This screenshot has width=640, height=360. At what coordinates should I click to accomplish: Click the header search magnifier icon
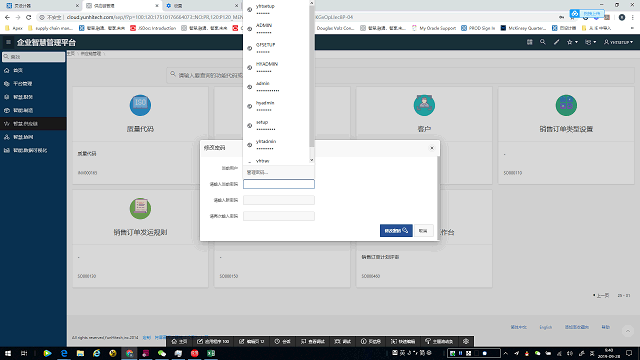pos(542,42)
